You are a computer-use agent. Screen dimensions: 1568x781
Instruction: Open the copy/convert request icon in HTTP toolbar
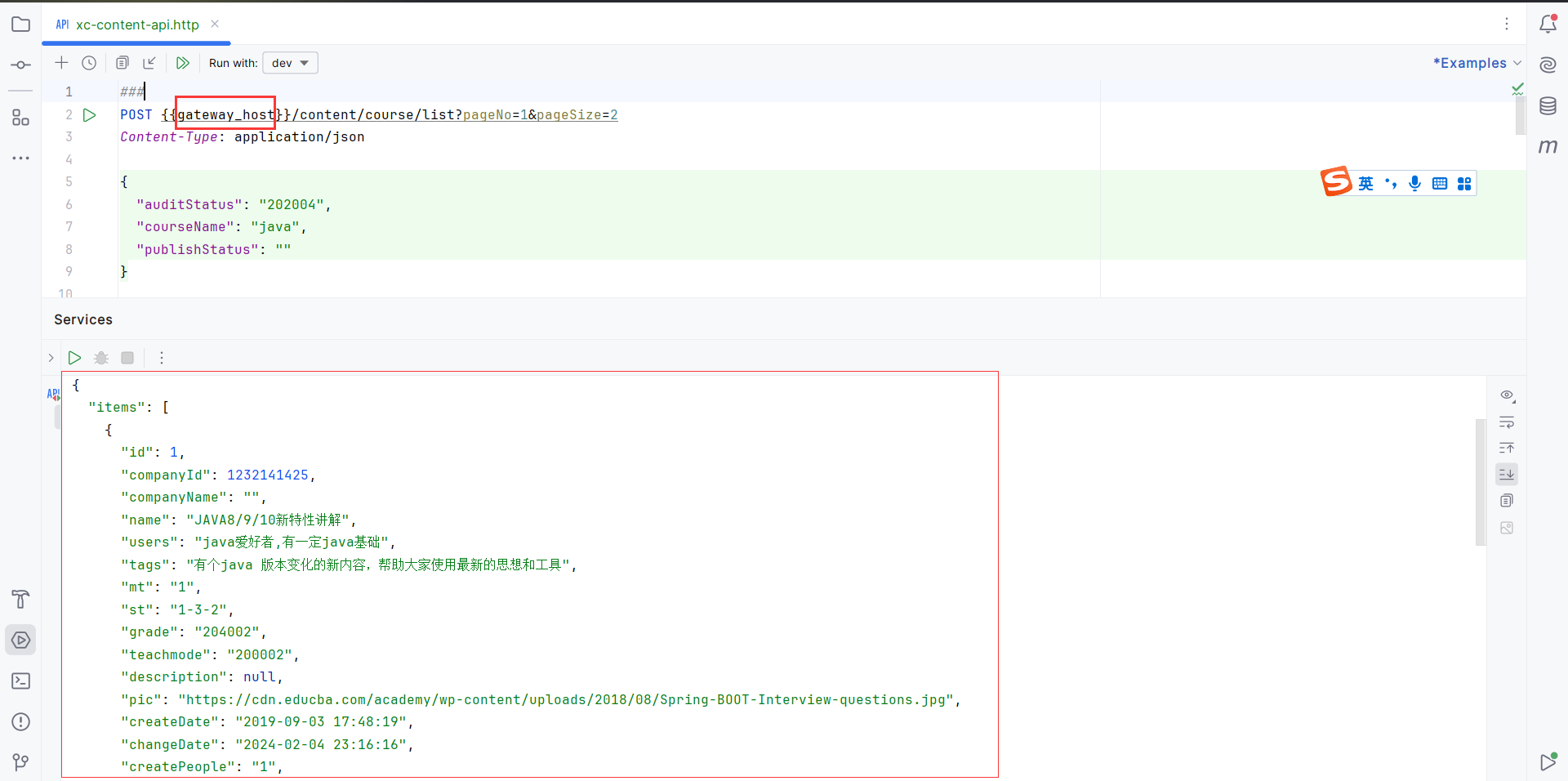tap(122, 63)
